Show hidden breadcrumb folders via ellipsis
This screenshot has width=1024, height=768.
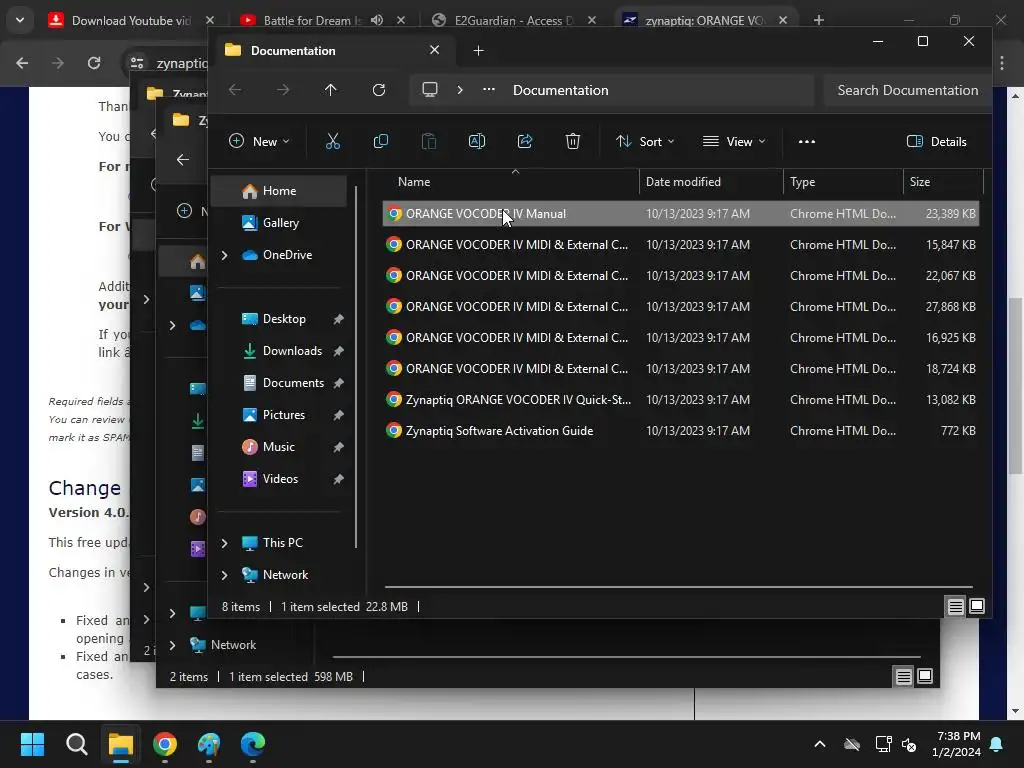point(488,90)
